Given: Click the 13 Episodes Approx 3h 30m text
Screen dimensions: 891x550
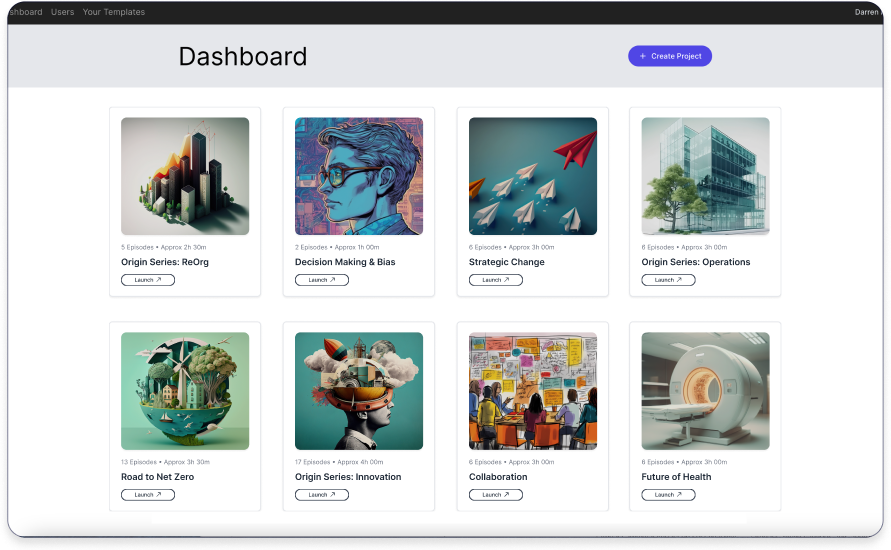Looking at the screenshot, I should (x=165, y=462).
